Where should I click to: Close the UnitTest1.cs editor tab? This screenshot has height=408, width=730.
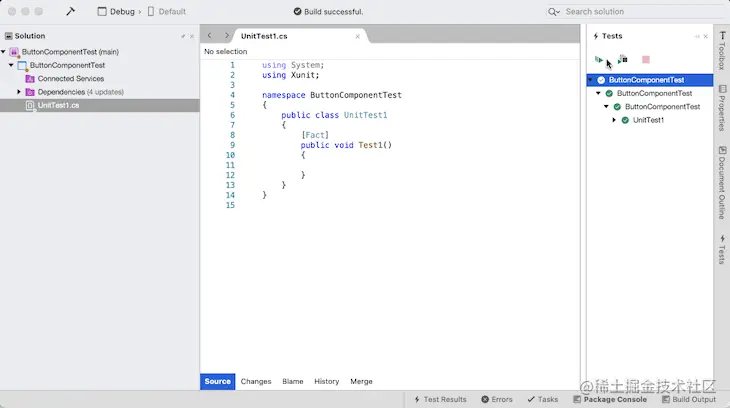coord(358,36)
